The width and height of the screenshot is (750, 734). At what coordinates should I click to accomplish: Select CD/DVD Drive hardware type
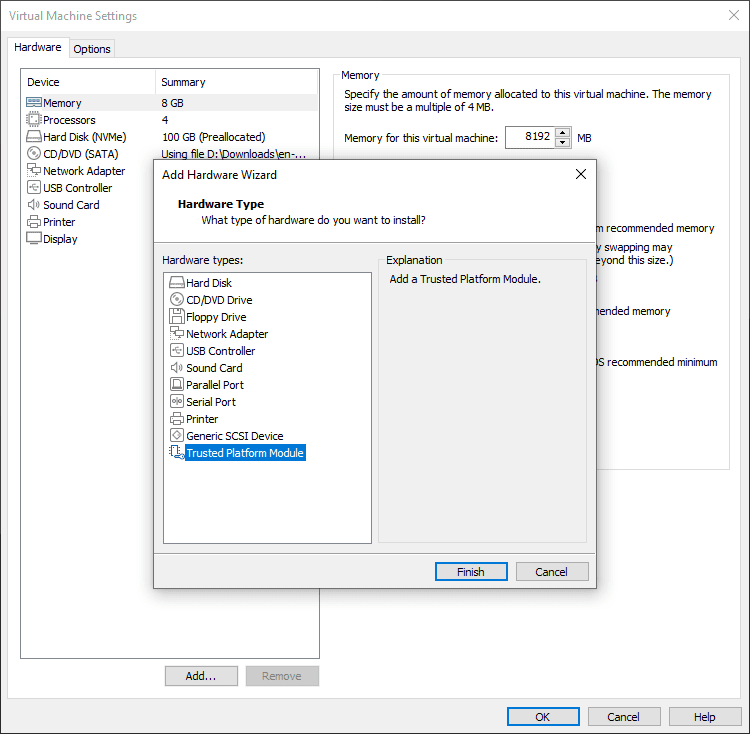tap(219, 300)
